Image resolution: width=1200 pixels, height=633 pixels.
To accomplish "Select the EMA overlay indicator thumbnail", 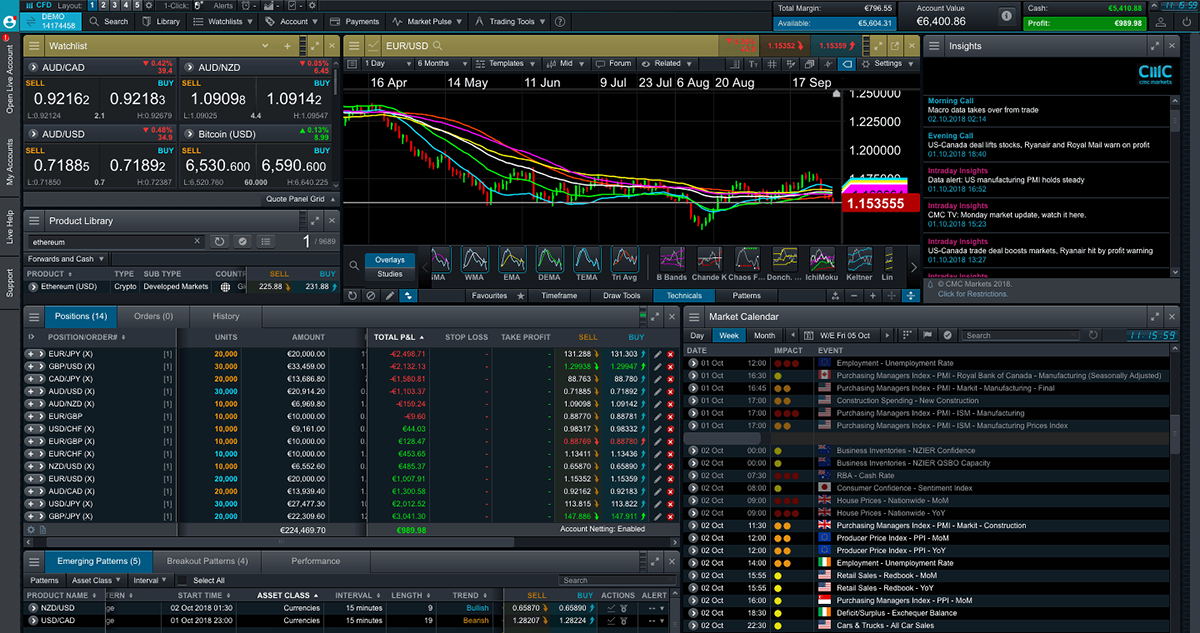I will point(512,260).
